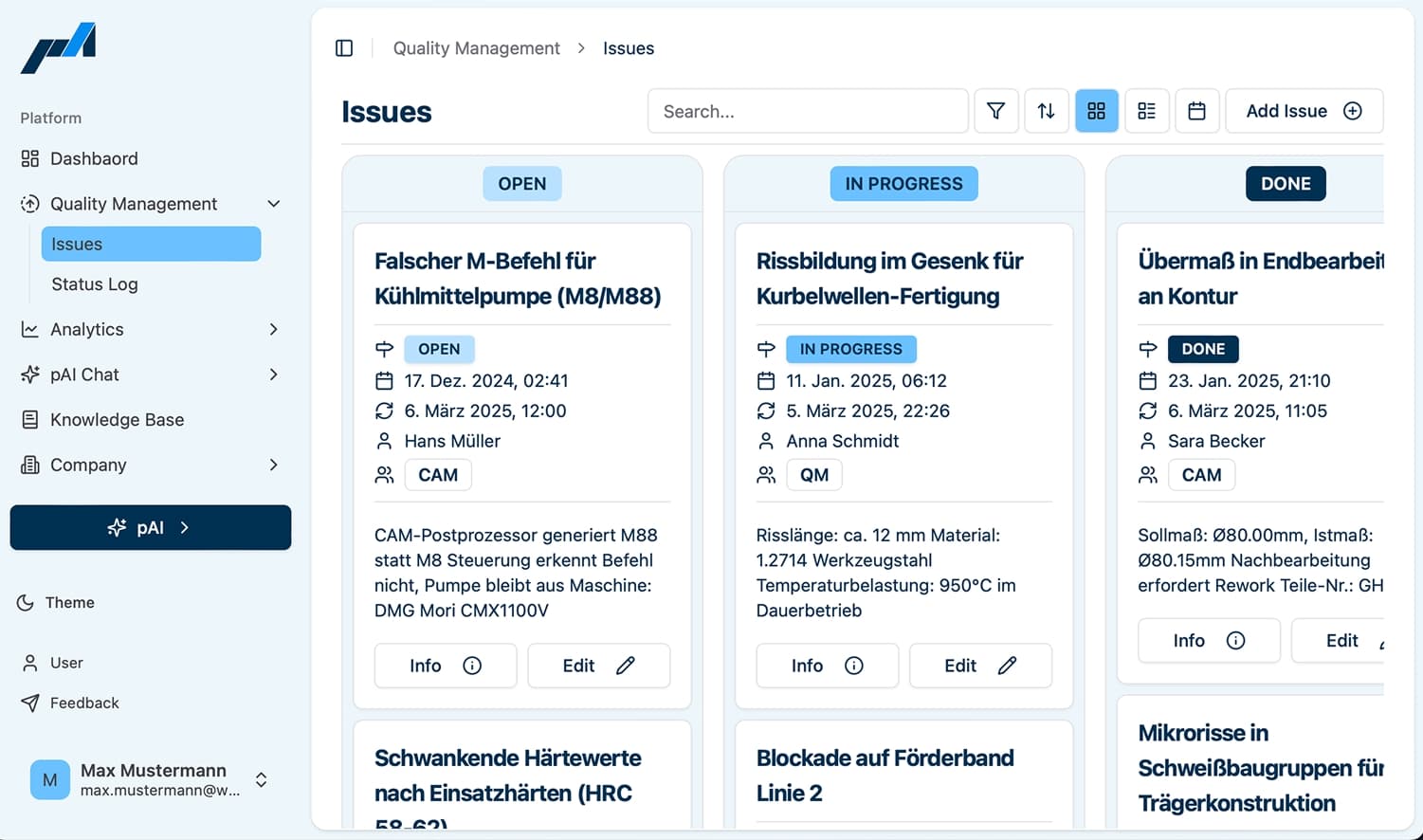This screenshot has width=1423, height=840.
Task: Expand the Analytics menu
Action: click(273, 329)
